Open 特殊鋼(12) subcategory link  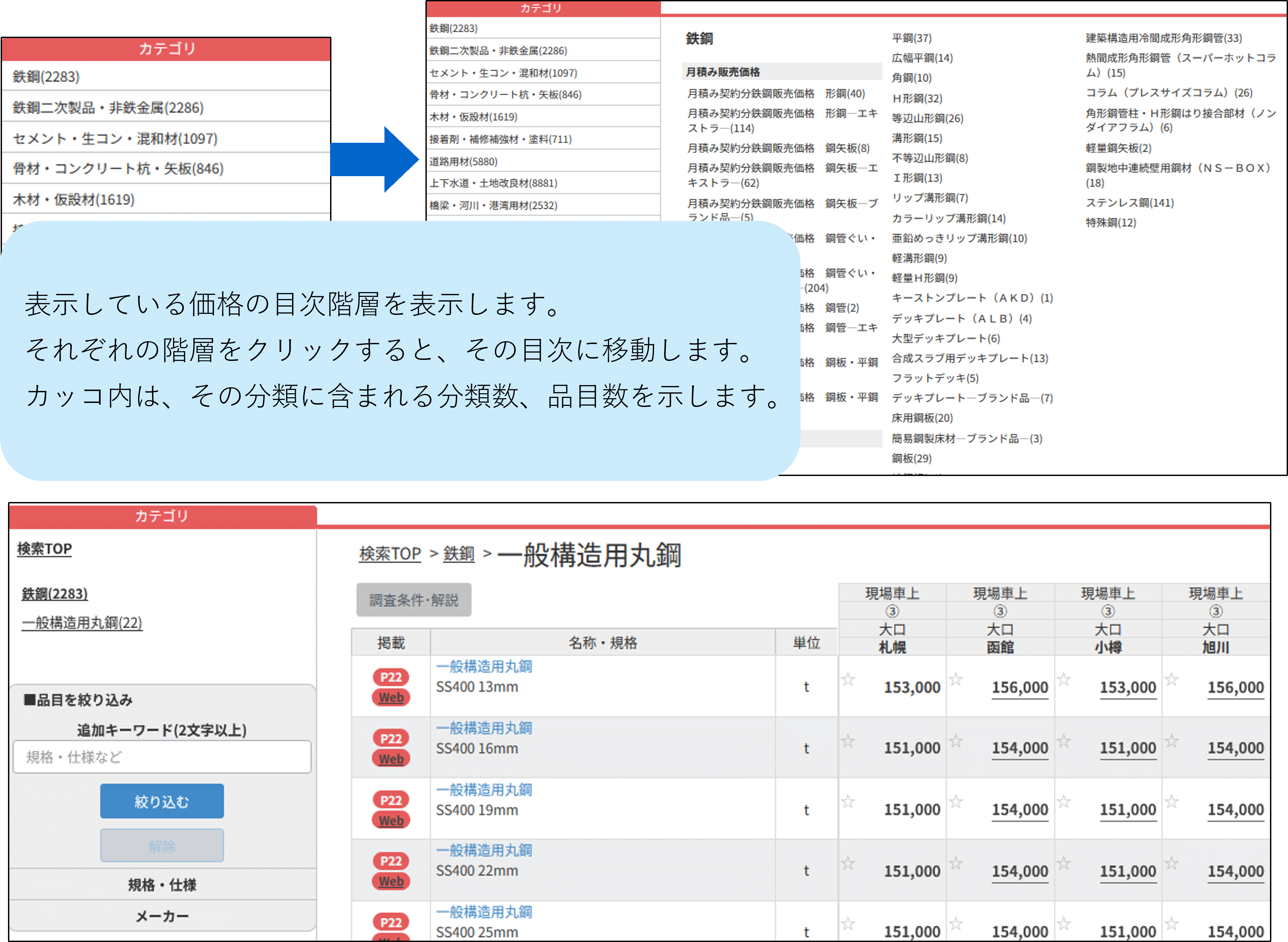pos(1111,222)
